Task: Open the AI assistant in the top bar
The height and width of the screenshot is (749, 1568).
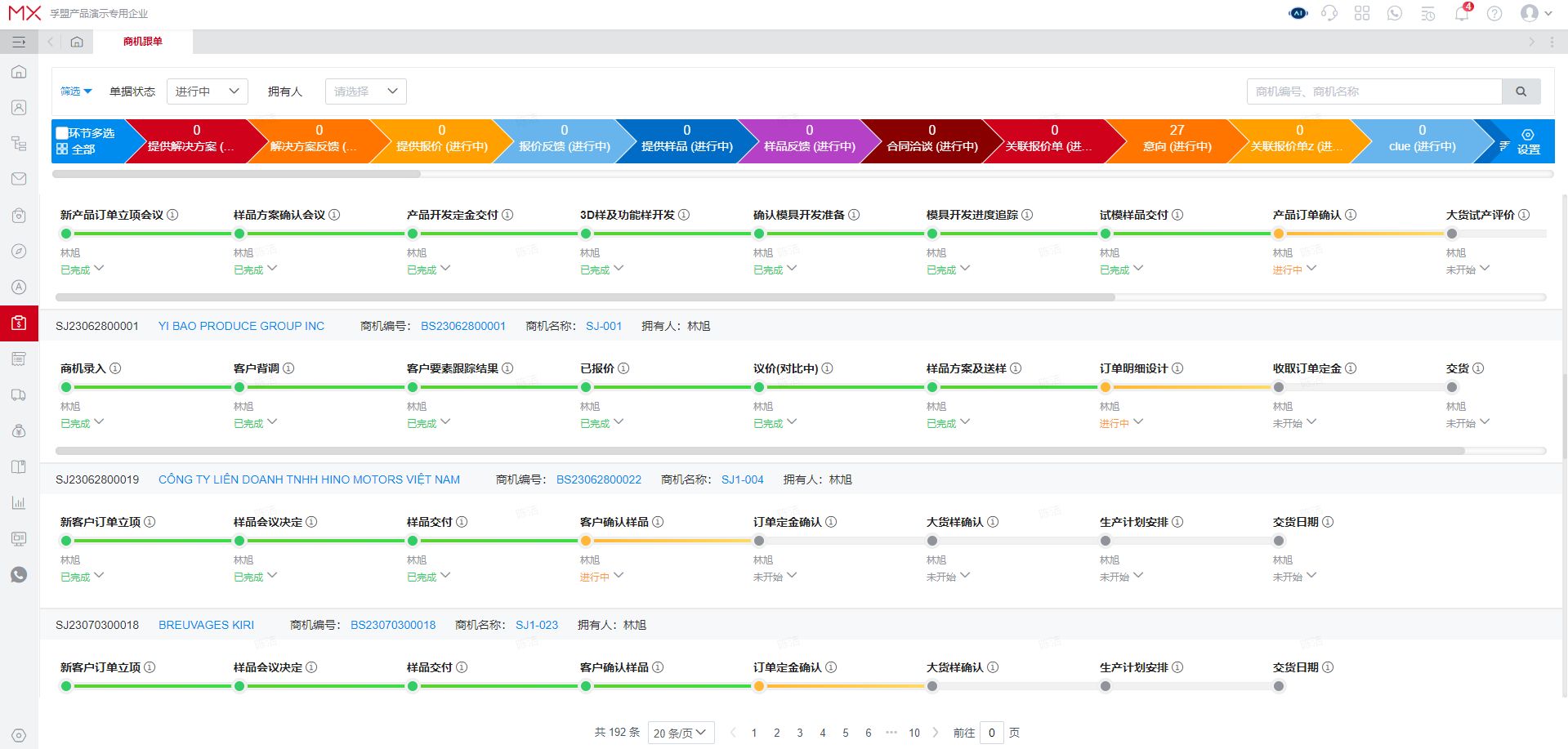Action: [x=1298, y=13]
